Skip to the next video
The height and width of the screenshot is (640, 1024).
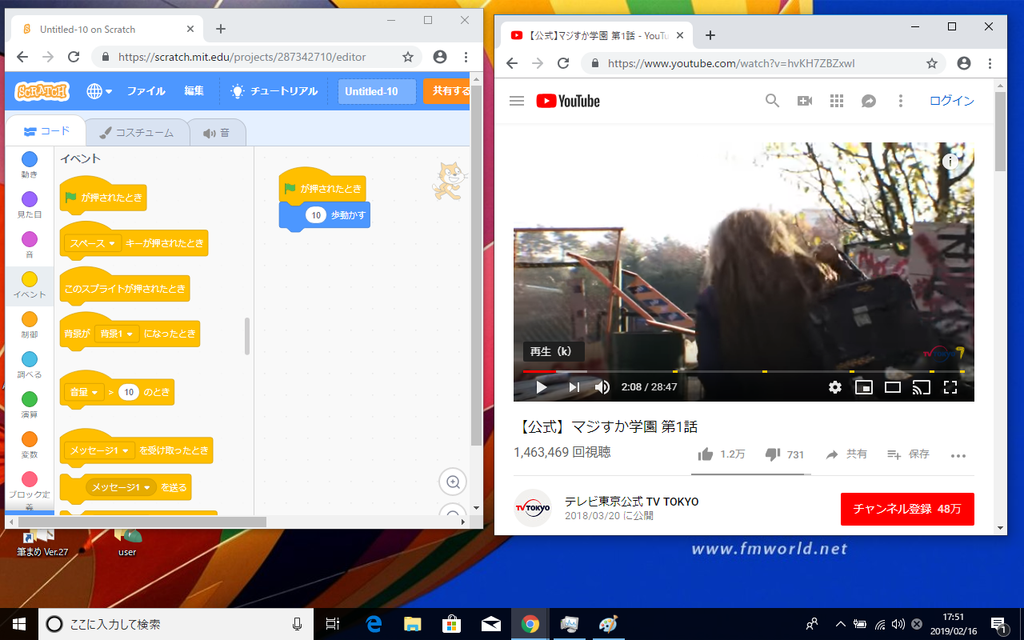coord(573,387)
